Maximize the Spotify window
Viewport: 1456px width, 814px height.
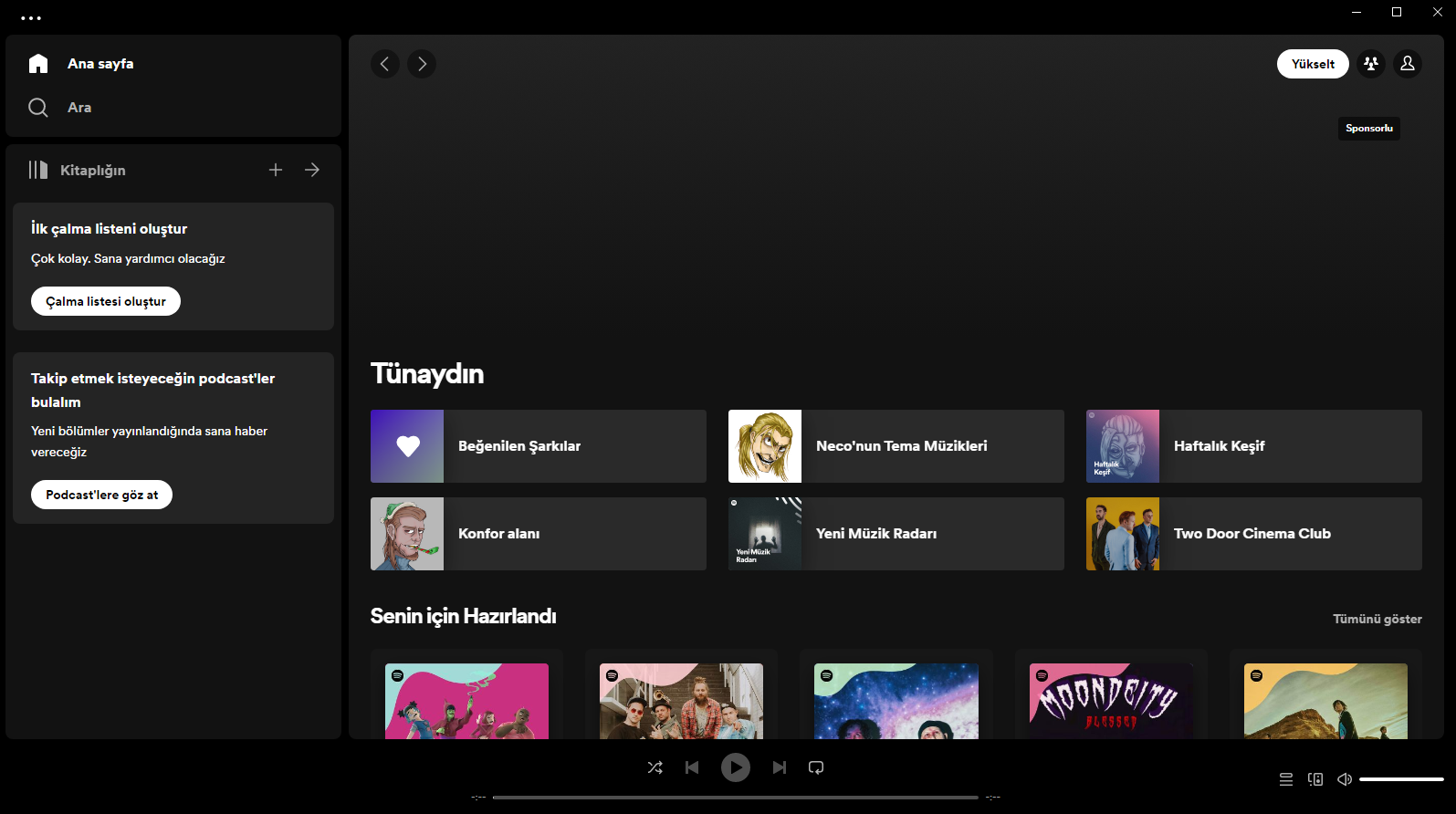(x=1397, y=12)
